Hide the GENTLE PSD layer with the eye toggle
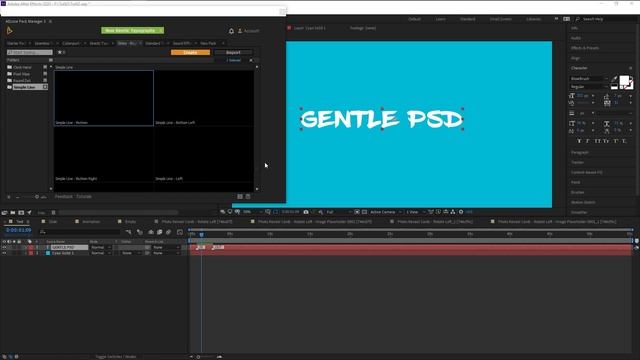Image resolution: width=640 pixels, height=360 pixels. click(4, 247)
